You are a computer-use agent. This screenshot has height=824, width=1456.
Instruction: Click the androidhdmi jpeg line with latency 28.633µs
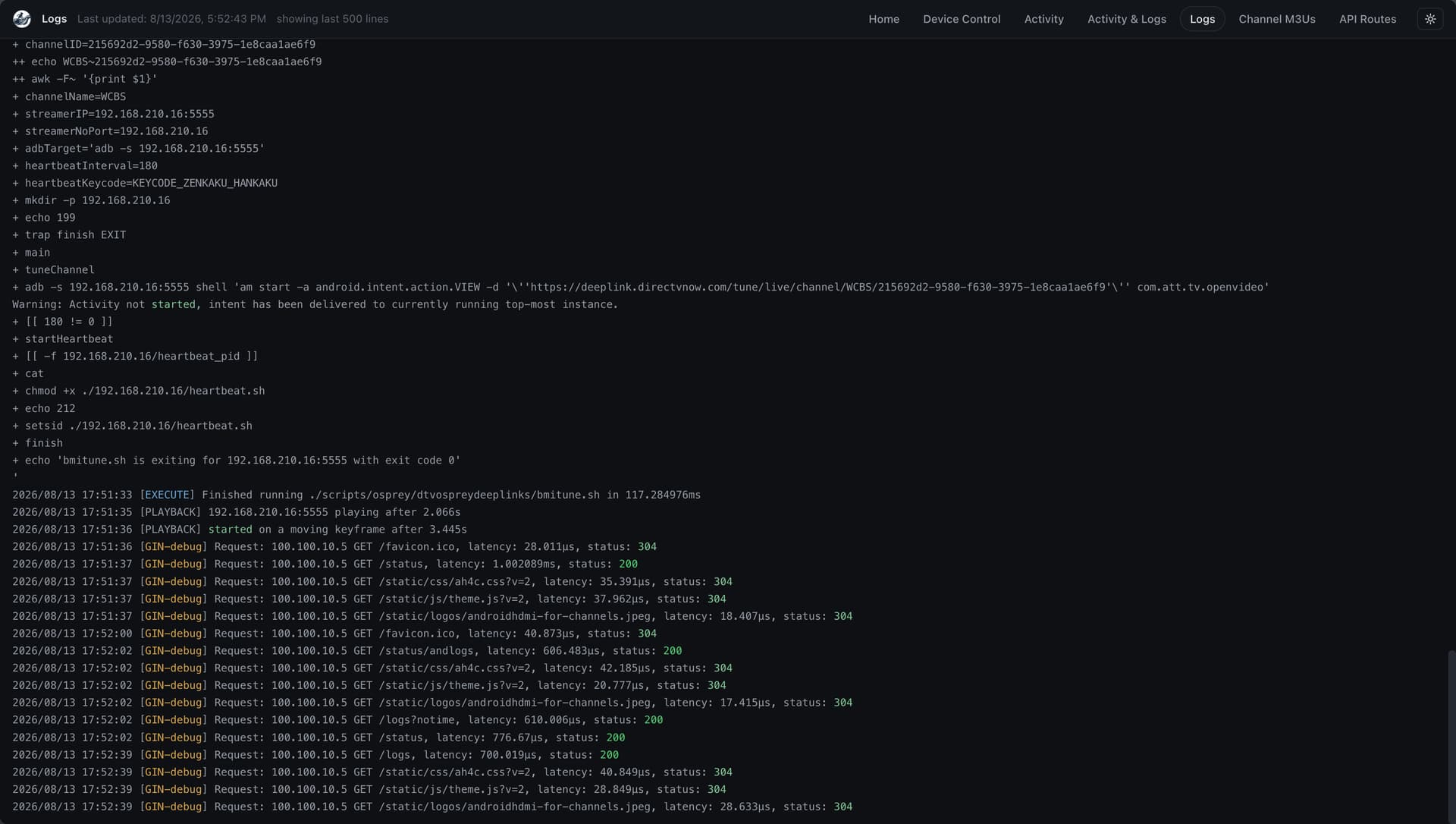click(432, 807)
